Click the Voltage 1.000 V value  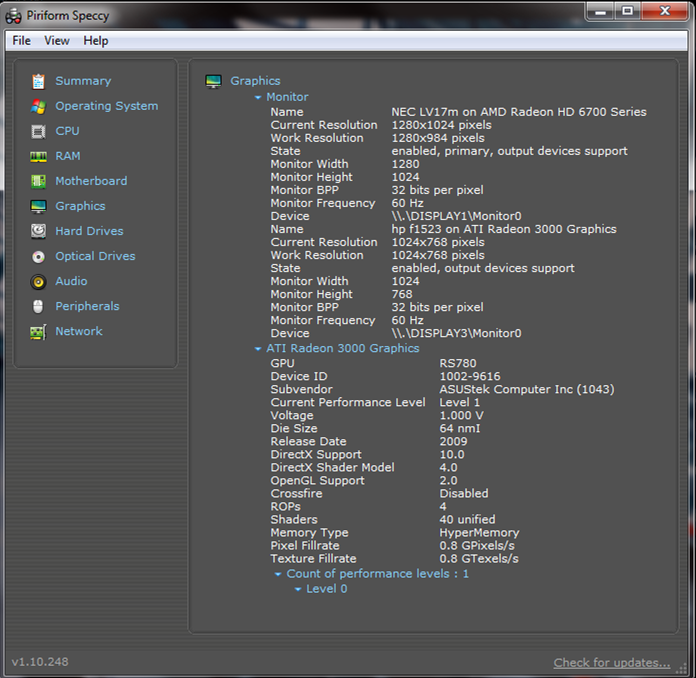[x=461, y=416]
